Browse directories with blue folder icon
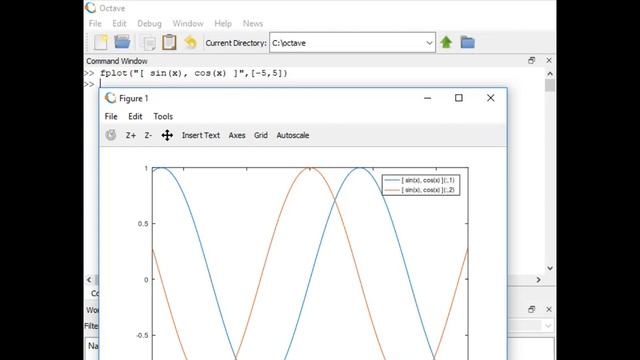 point(467,42)
